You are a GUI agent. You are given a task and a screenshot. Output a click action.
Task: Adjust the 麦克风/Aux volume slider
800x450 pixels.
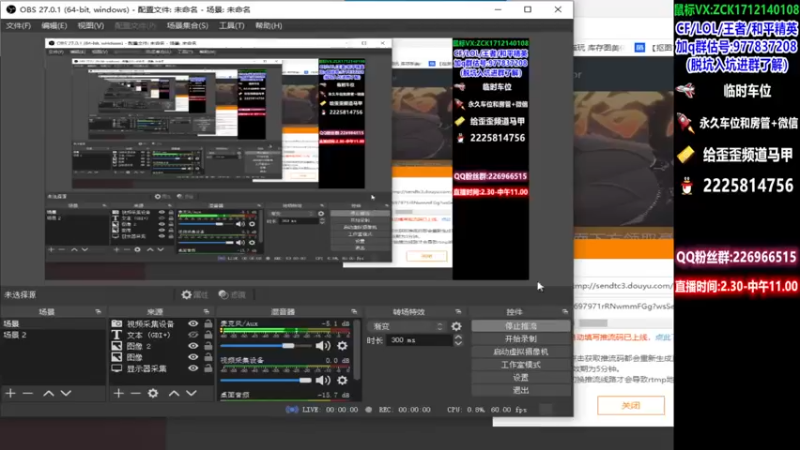click(x=266, y=346)
